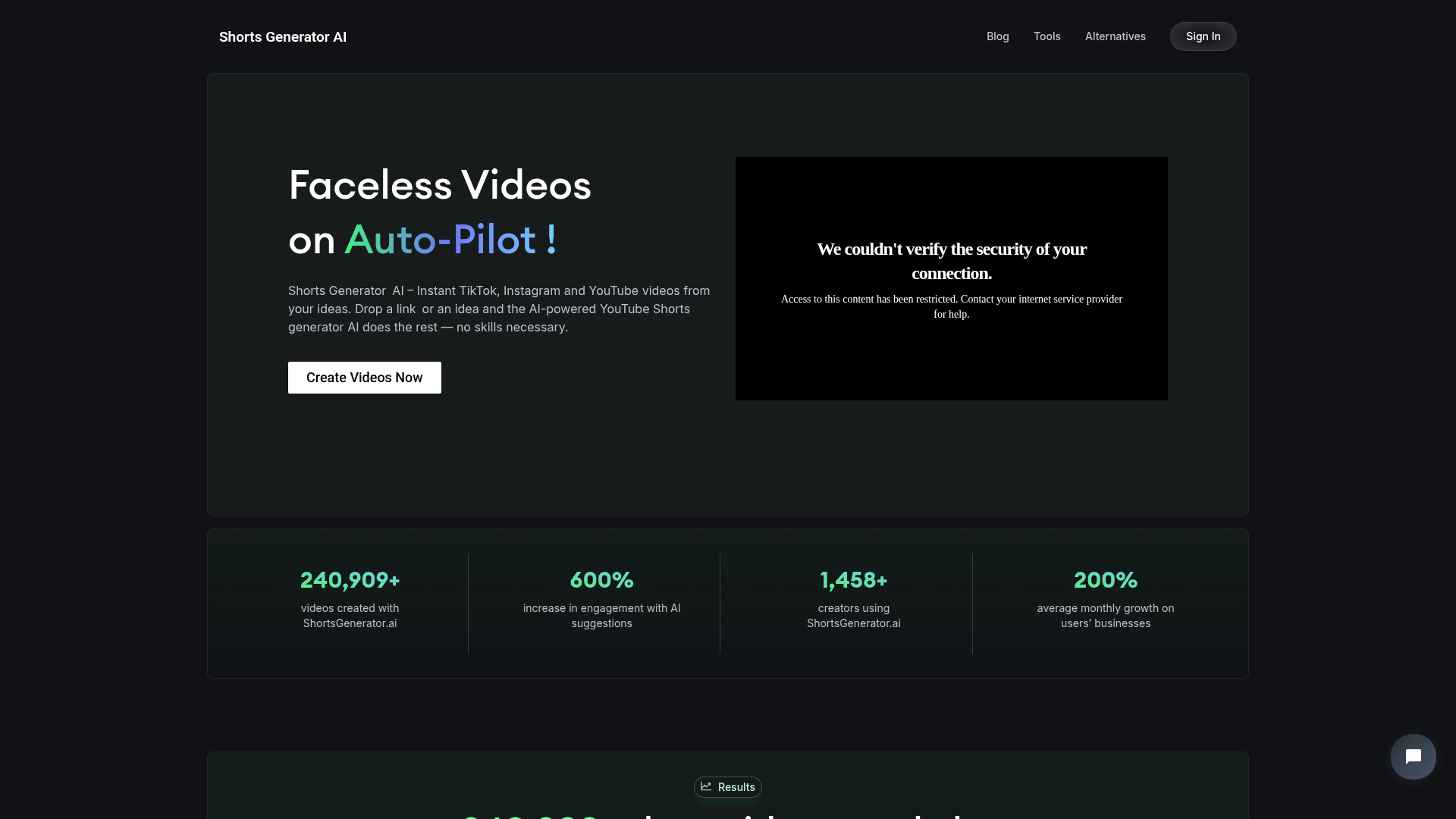Open the Blog page
Image resolution: width=1456 pixels, height=819 pixels.
point(997,36)
